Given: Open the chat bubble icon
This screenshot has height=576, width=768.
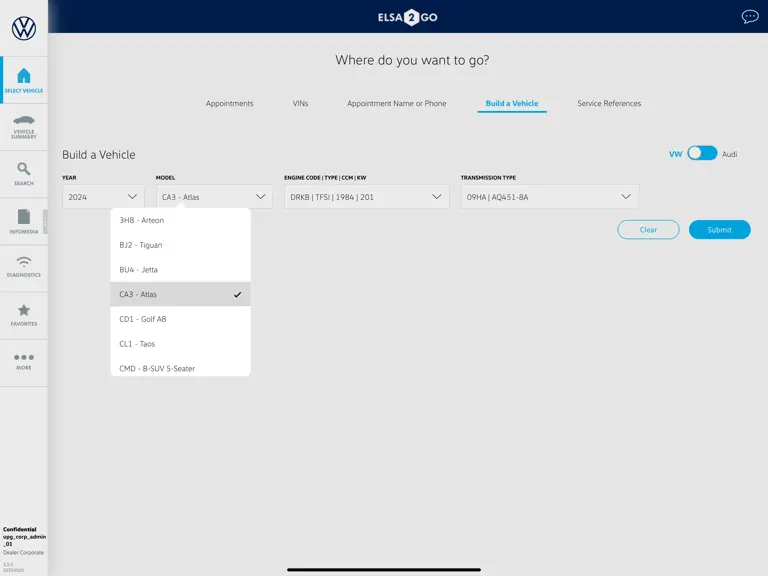Looking at the screenshot, I should click(749, 17).
